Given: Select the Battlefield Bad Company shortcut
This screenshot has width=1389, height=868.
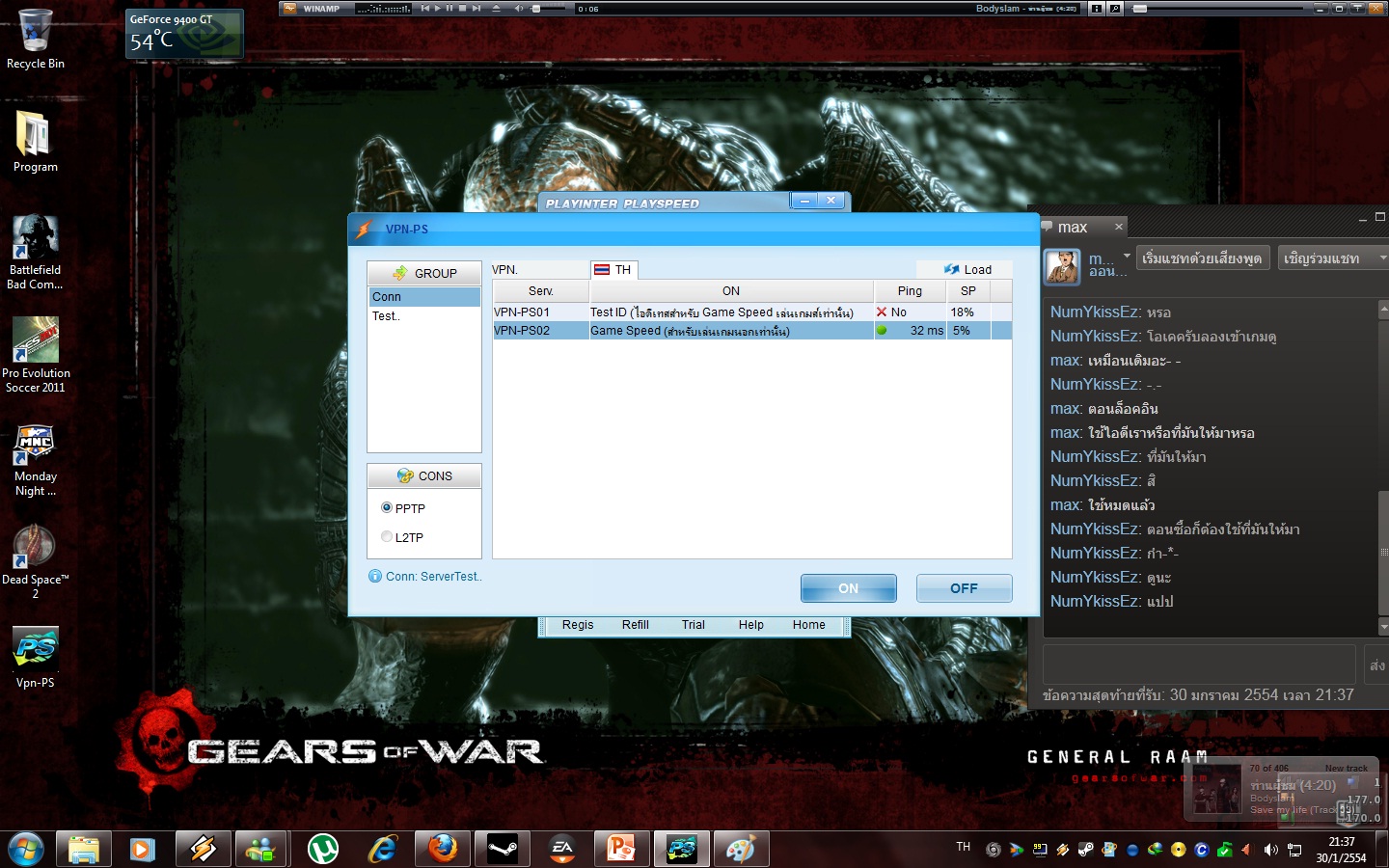Looking at the screenshot, I should pos(35,252).
